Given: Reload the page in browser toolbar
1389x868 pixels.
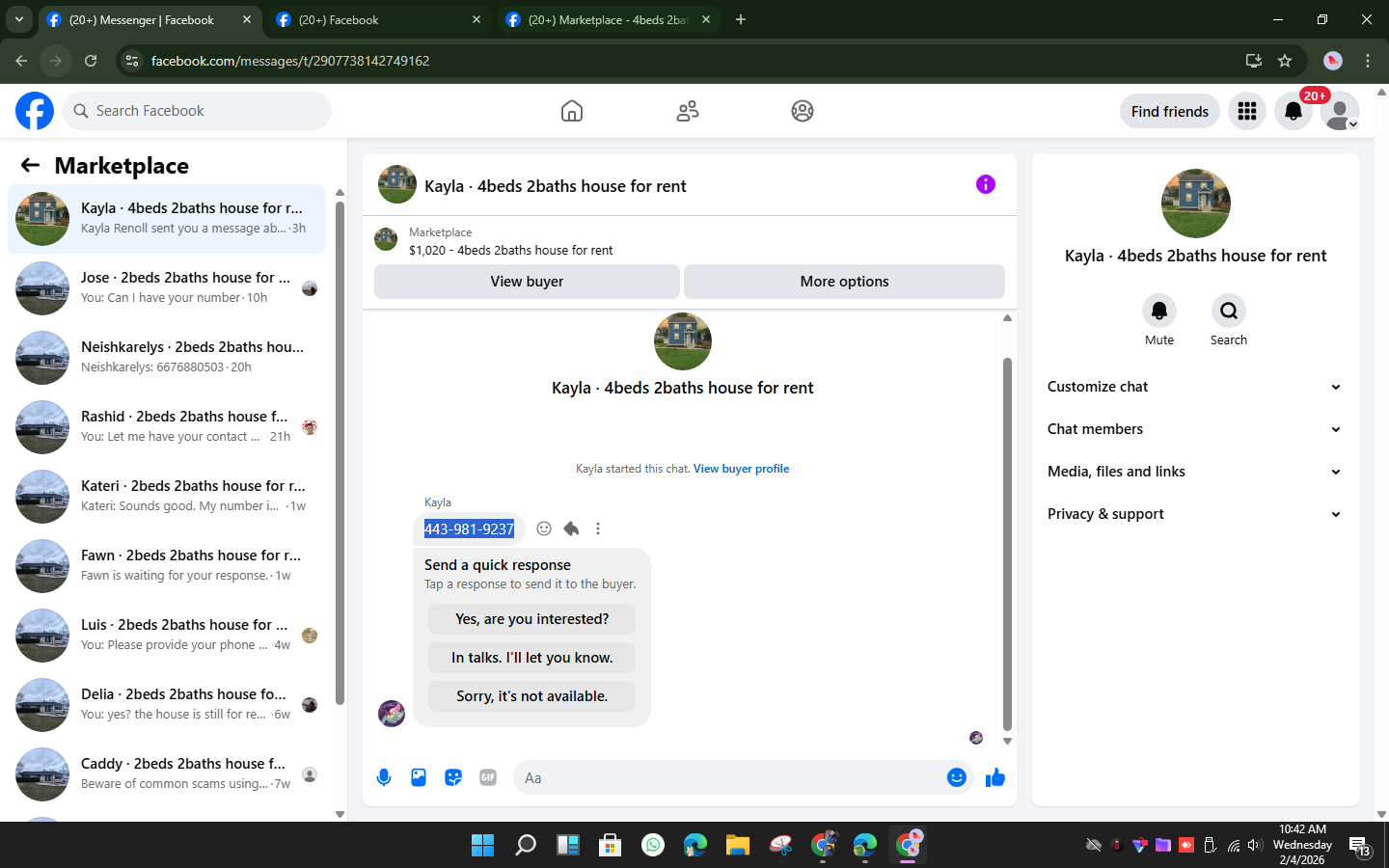Looking at the screenshot, I should 91,61.
